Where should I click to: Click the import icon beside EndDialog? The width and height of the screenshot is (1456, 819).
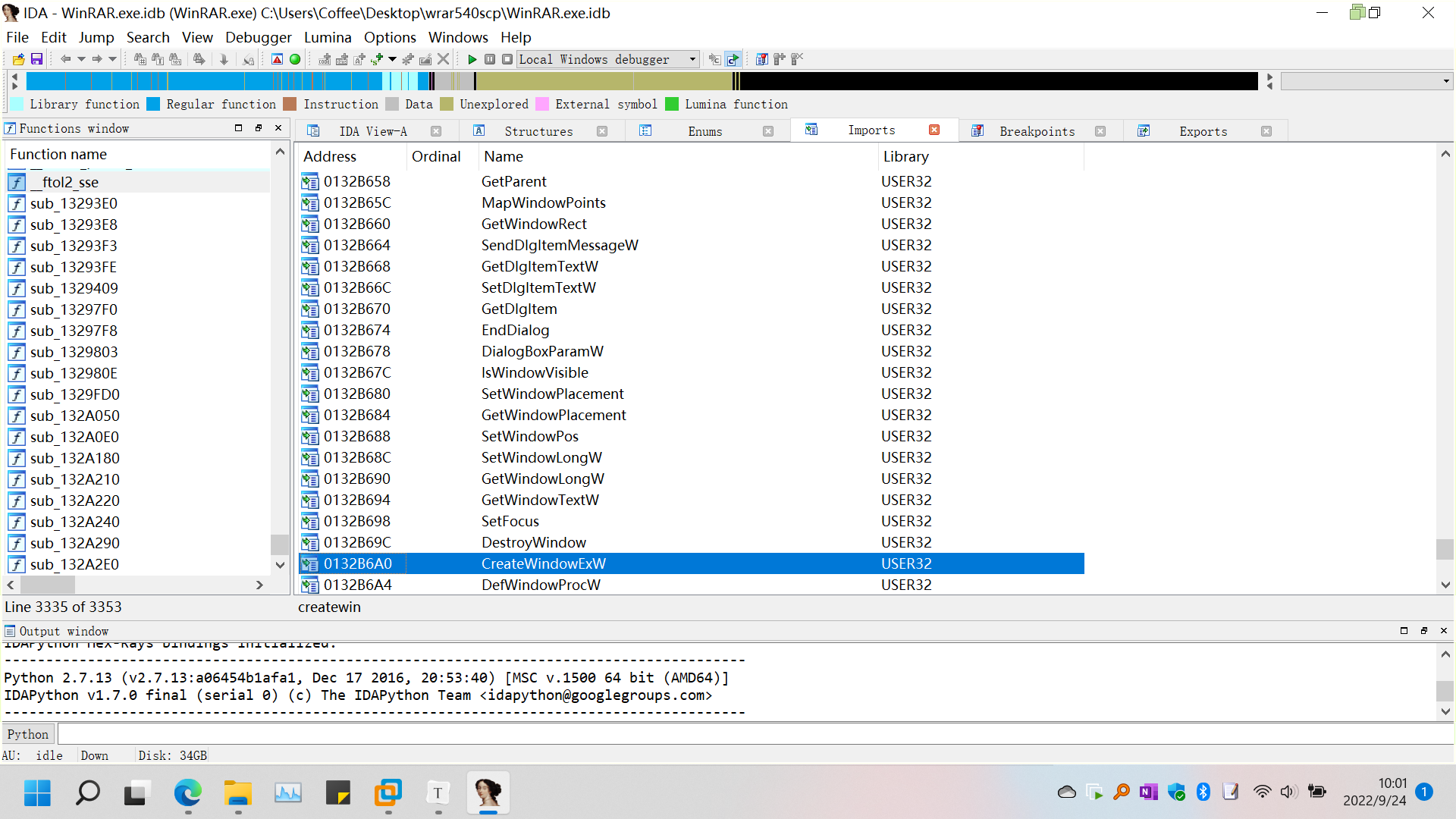(309, 330)
